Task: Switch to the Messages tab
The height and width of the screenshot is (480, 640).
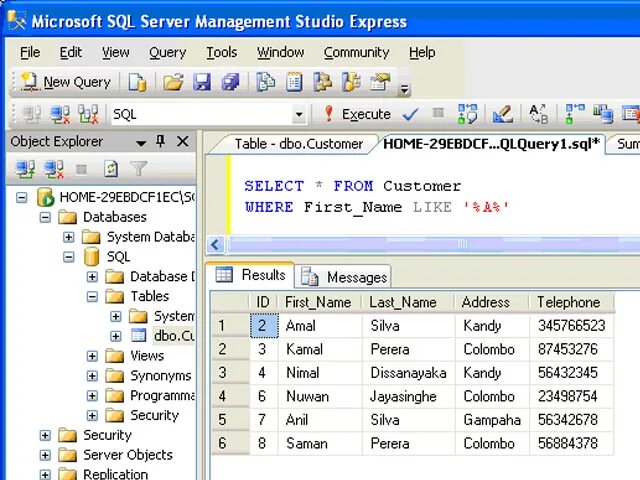Action: 344,278
